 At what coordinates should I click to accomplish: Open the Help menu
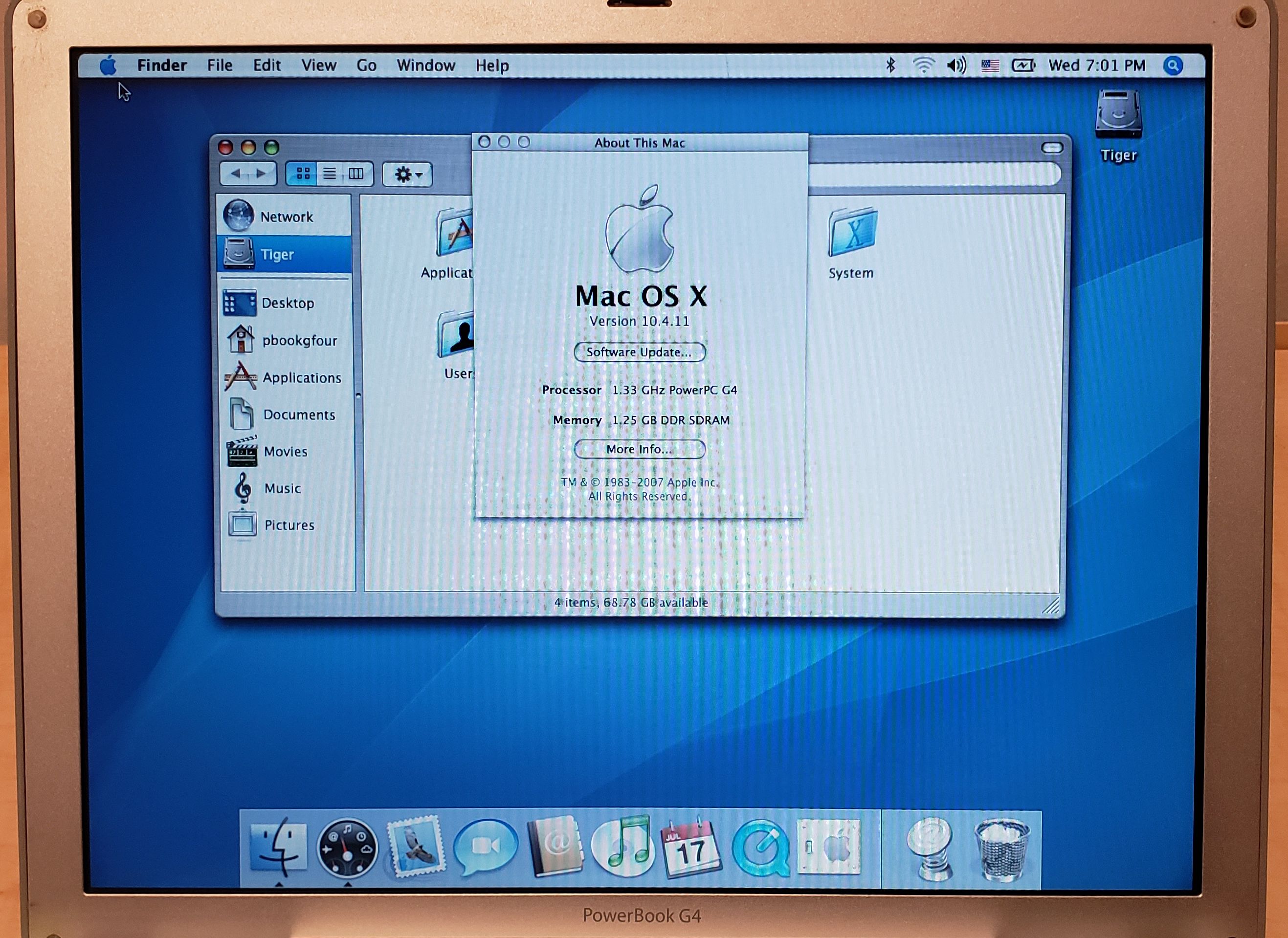pos(492,66)
